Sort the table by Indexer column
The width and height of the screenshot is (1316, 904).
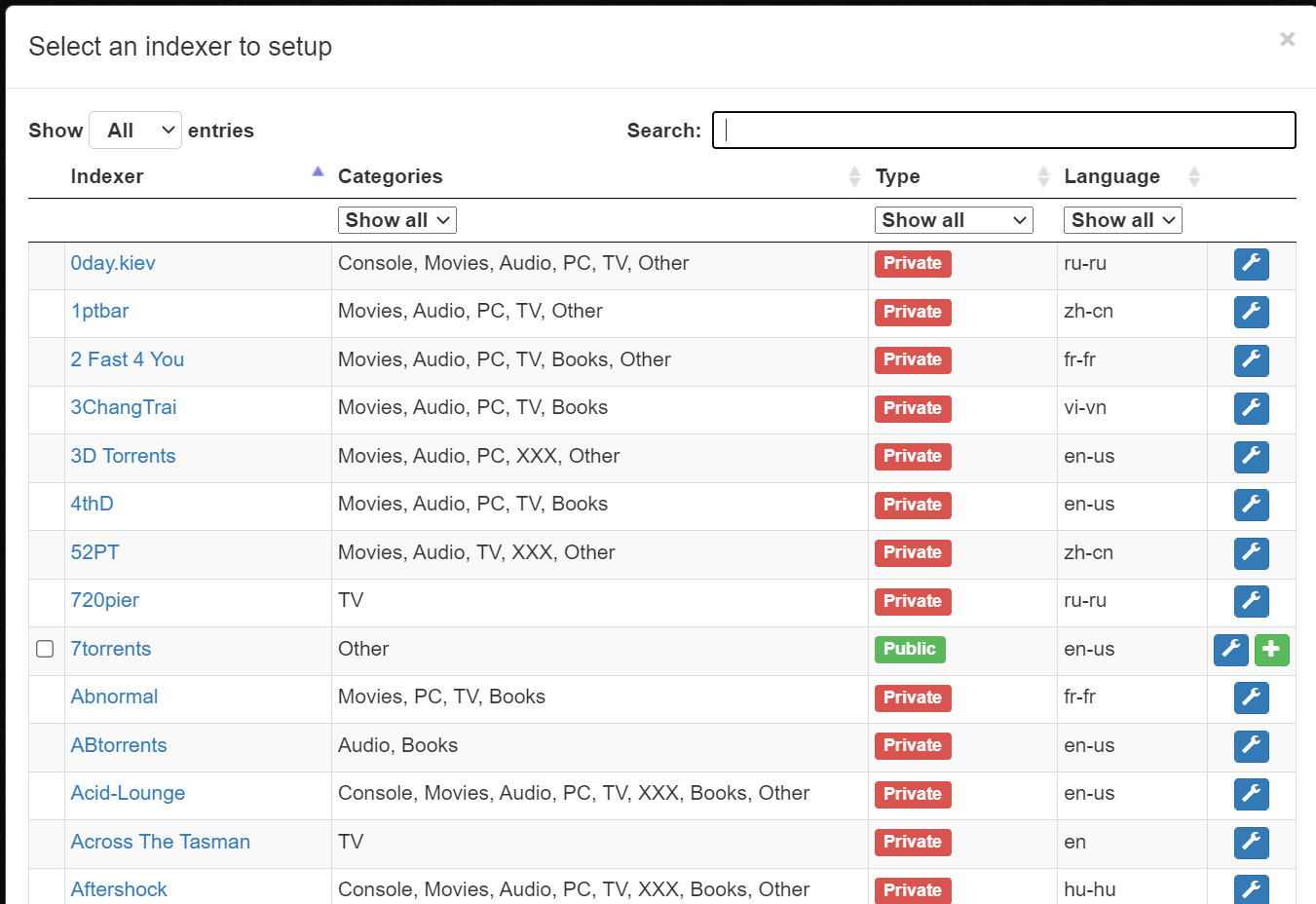[x=107, y=176]
